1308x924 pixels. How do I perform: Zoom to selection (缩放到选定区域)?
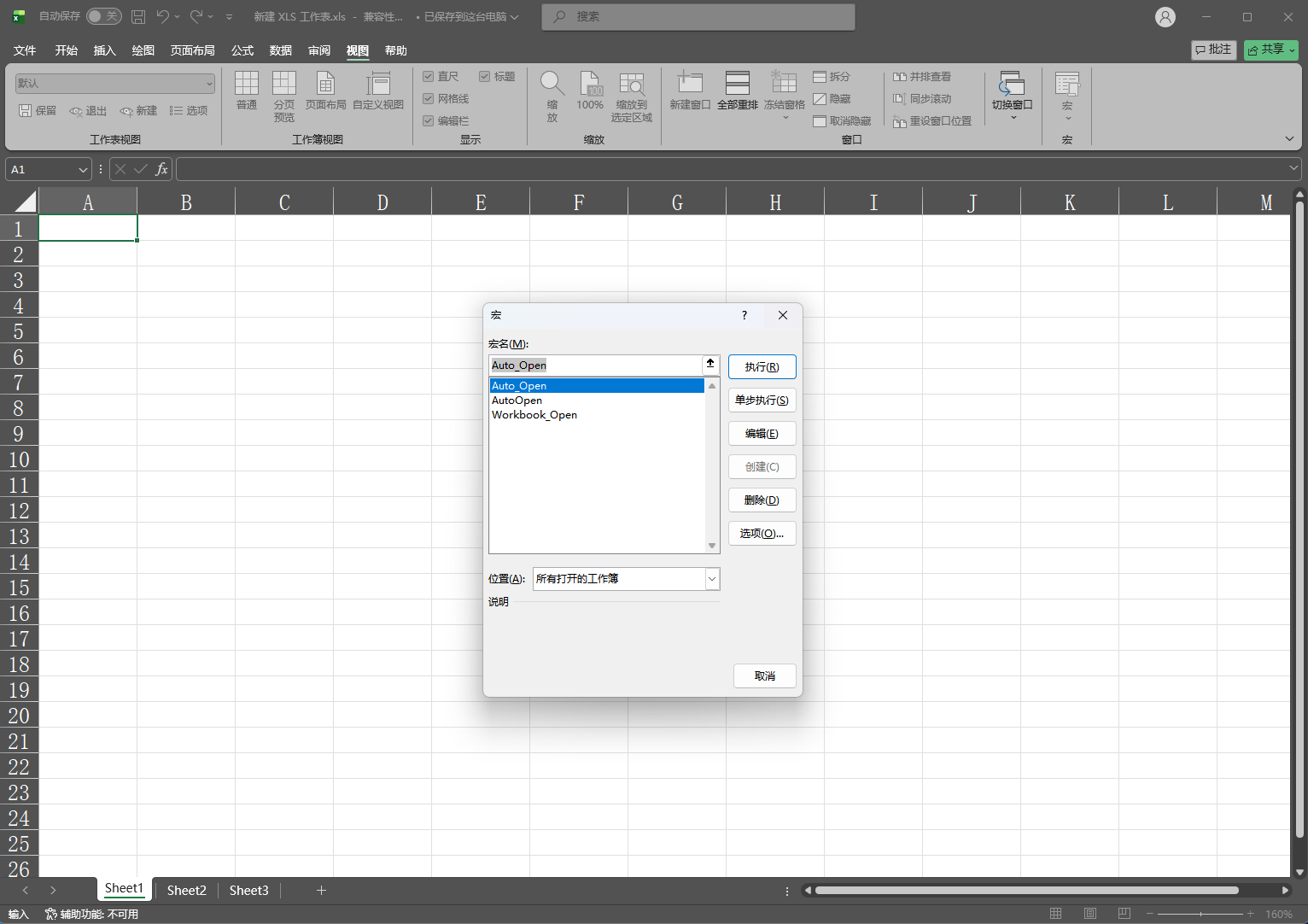coord(632,96)
